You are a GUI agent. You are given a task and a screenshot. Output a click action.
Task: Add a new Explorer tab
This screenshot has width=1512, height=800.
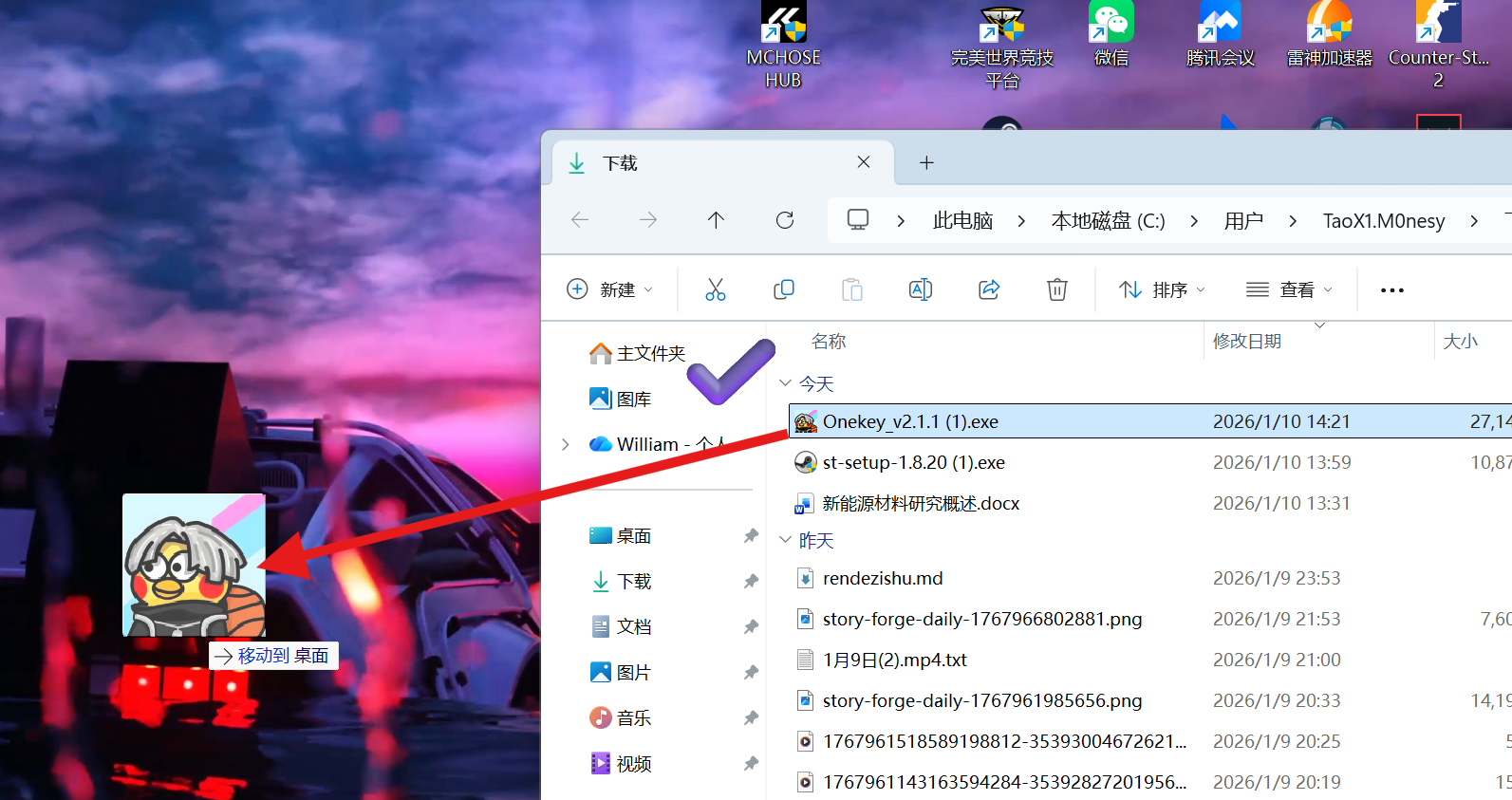point(926,163)
